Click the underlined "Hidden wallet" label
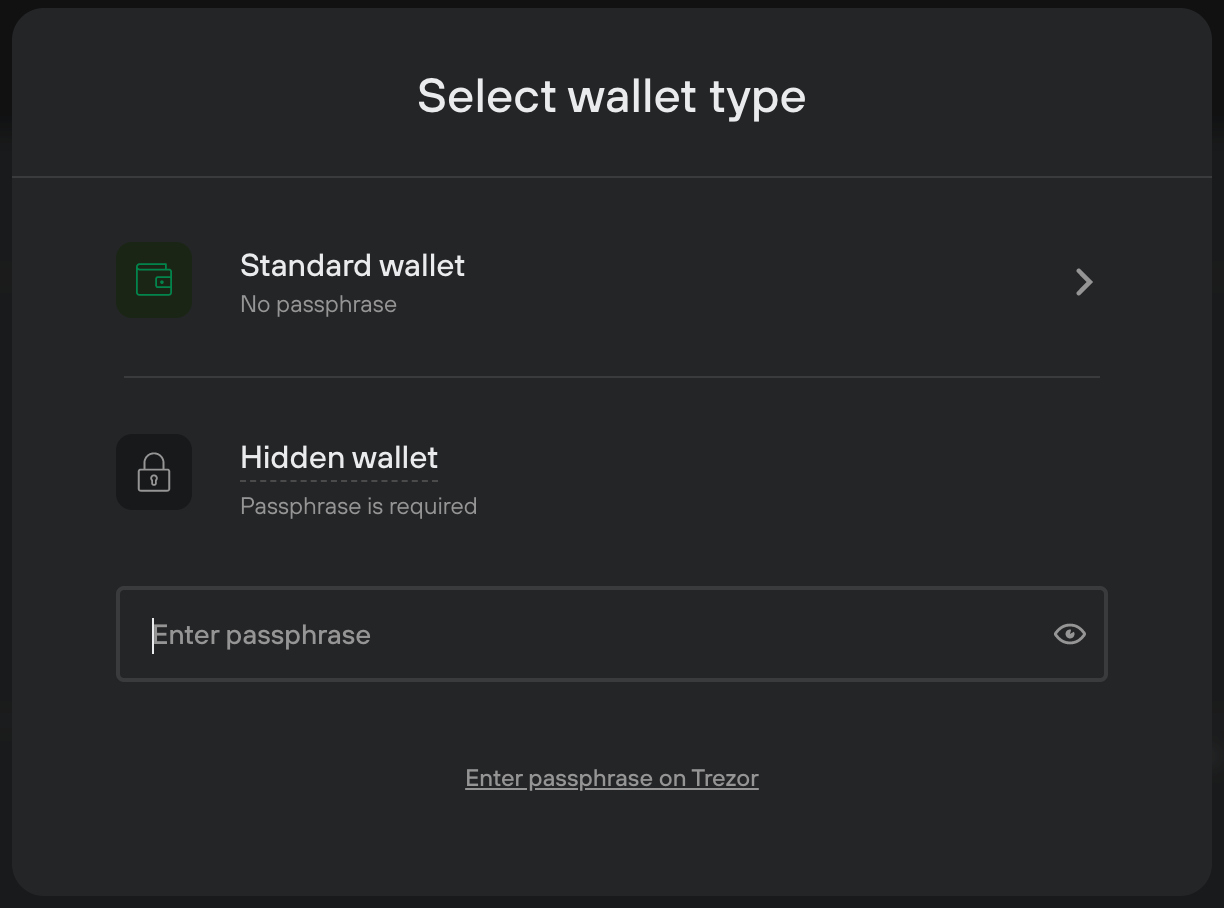Image resolution: width=1224 pixels, height=908 pixels. click(339, 458)
